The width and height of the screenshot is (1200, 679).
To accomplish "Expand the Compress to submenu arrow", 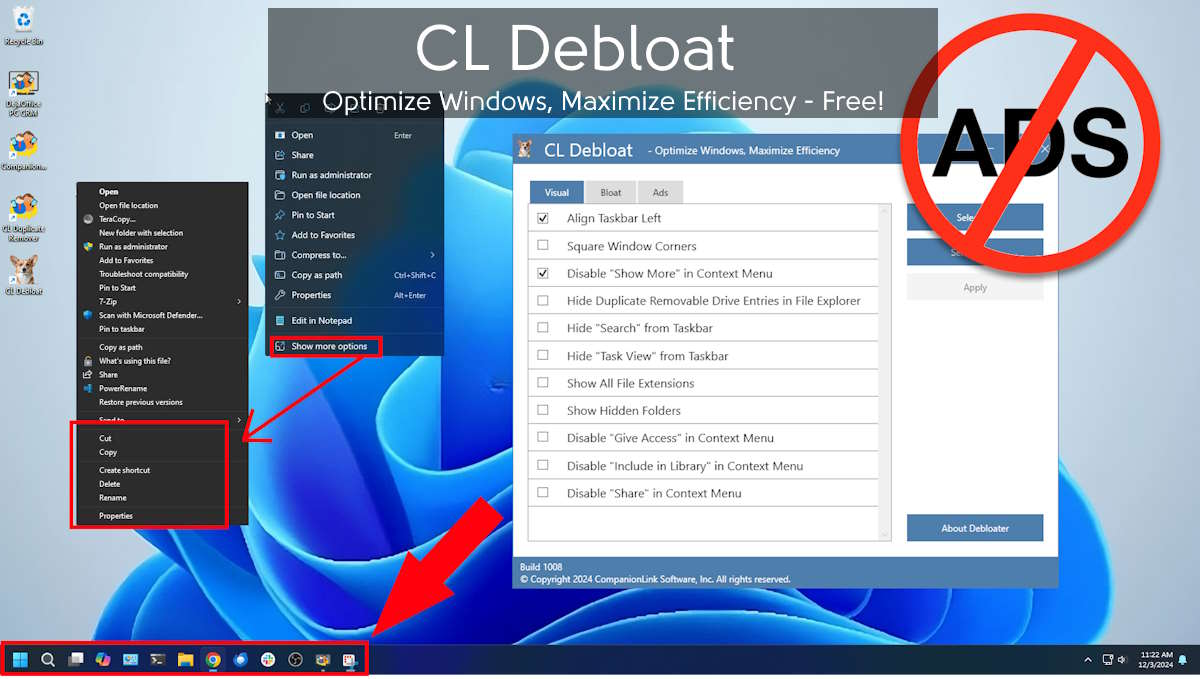I will tap(432, 255).
